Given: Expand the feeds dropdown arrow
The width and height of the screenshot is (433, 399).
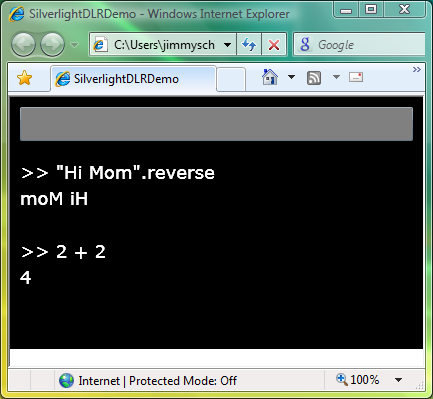Looking at the screenshot, I should click(336, 77).
